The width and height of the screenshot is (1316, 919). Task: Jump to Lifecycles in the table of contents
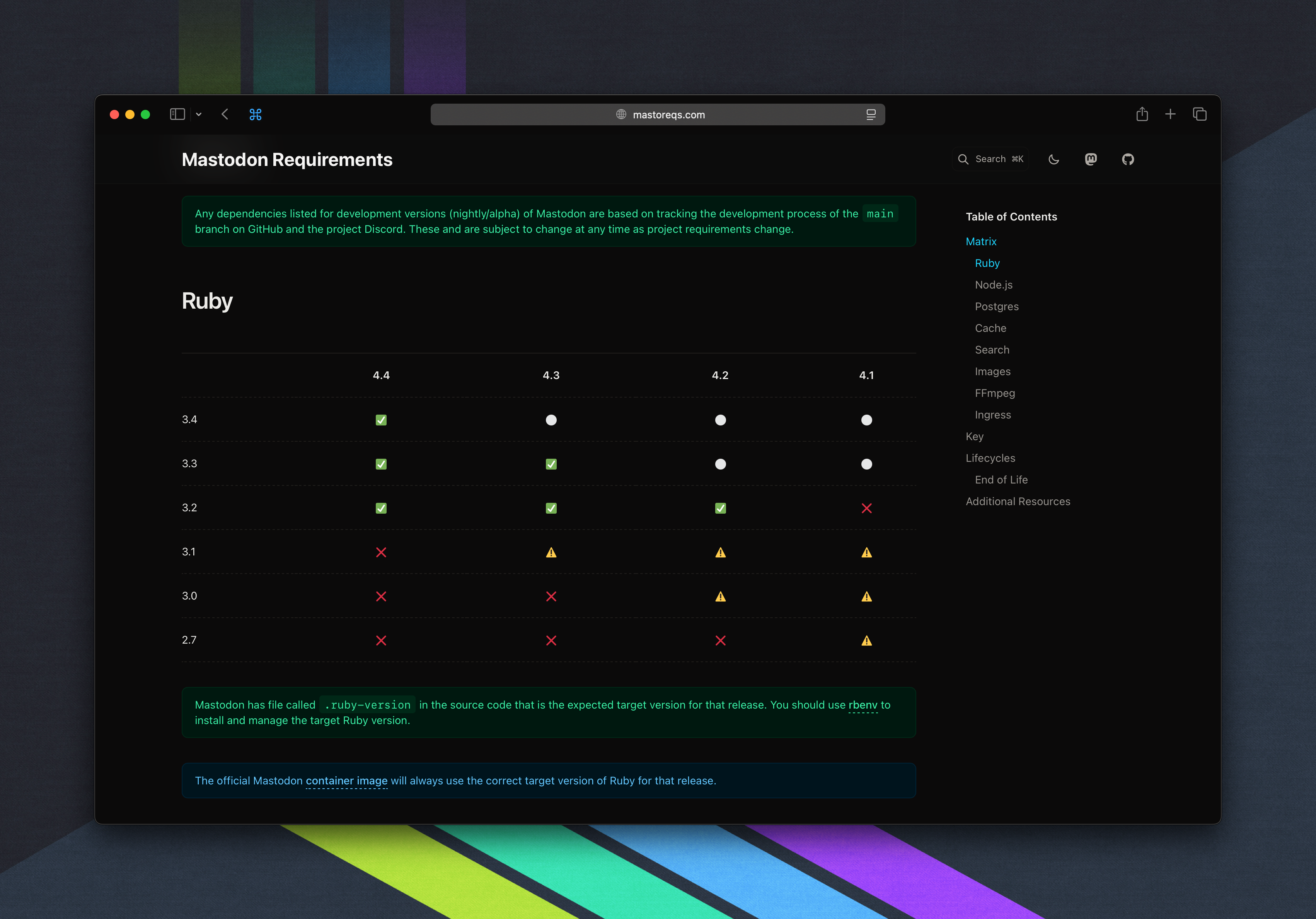(990, 458)
